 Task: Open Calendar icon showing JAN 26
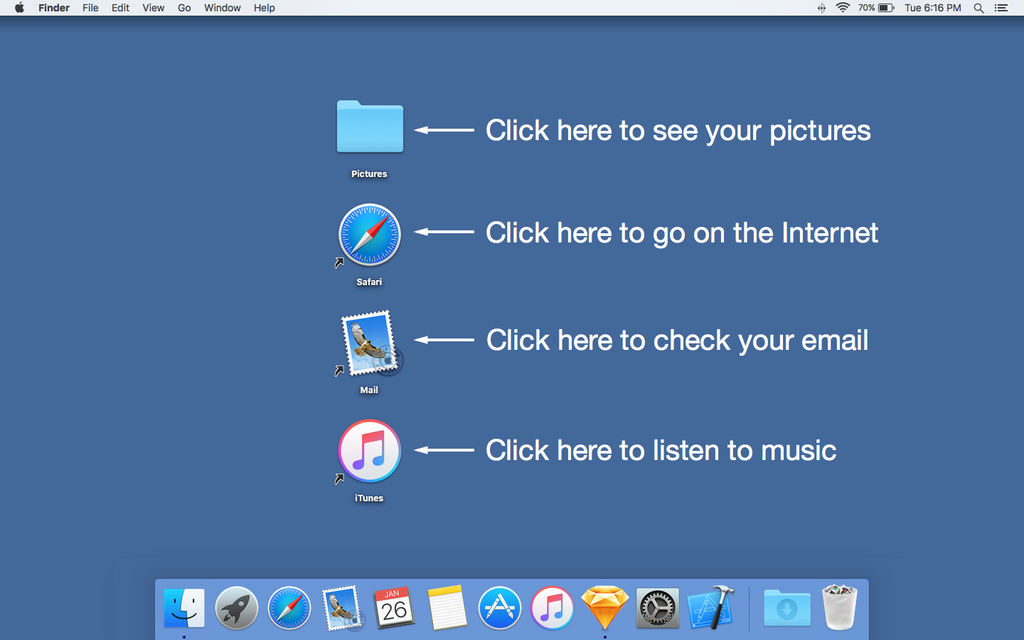pos(394,608)
